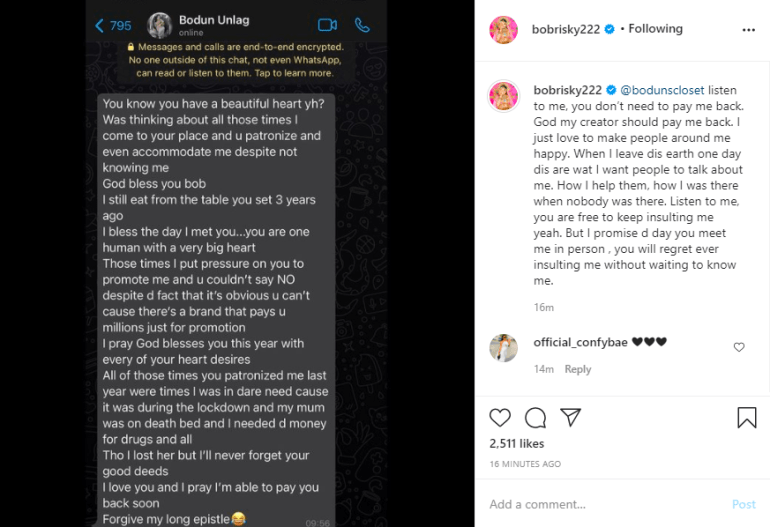Screen dimensions: 770x527
Task: Like the official_confybae comment
Action: tap(739, 347)
